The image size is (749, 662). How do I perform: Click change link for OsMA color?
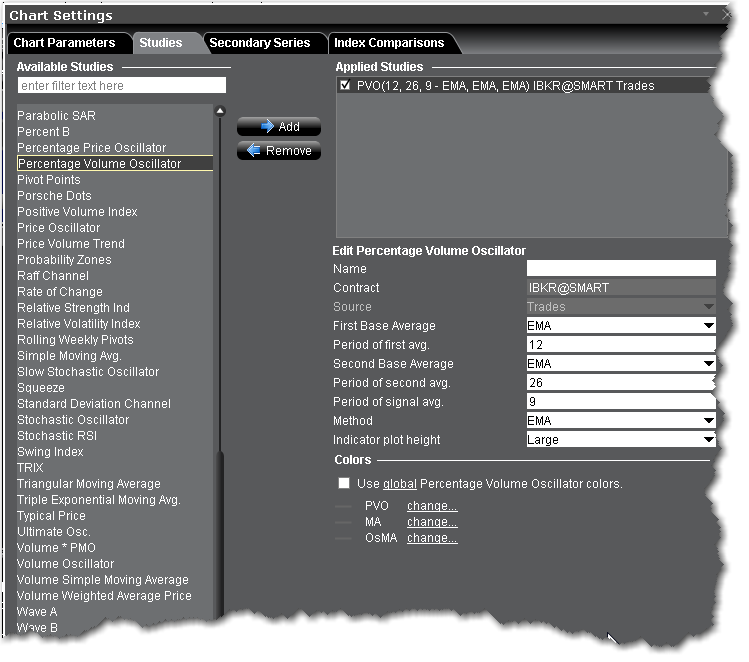click(432, 538)
